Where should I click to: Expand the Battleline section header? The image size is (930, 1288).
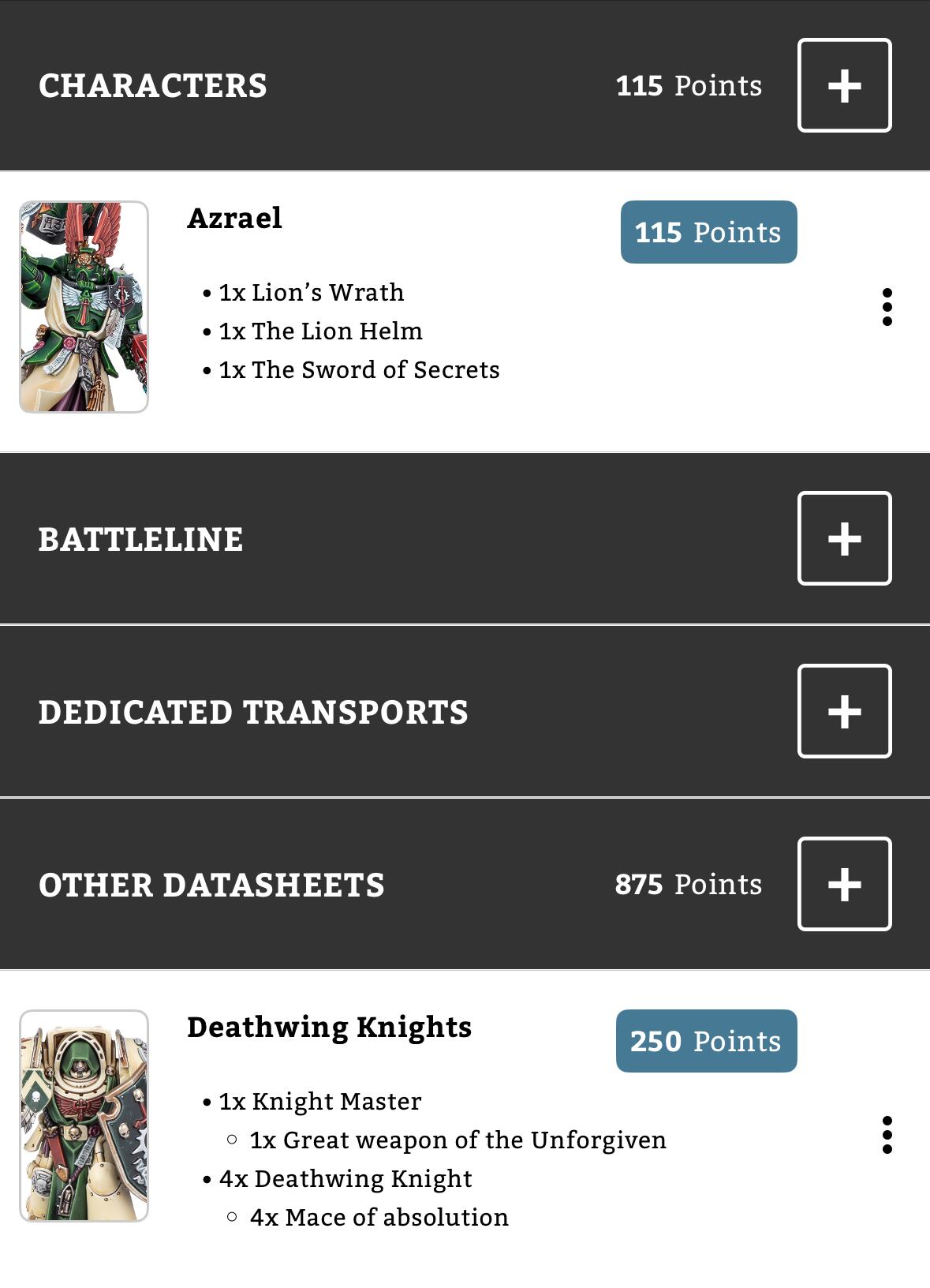[x=141, y=540]
